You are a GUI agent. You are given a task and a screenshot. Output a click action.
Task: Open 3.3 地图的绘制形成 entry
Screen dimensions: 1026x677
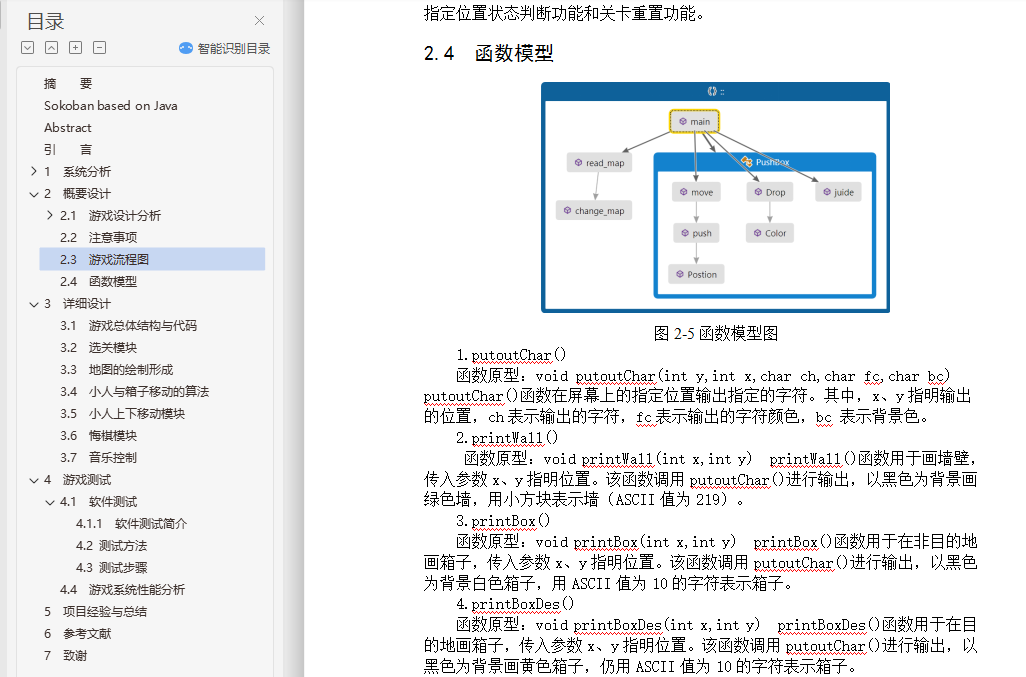[x=116, y=370]
